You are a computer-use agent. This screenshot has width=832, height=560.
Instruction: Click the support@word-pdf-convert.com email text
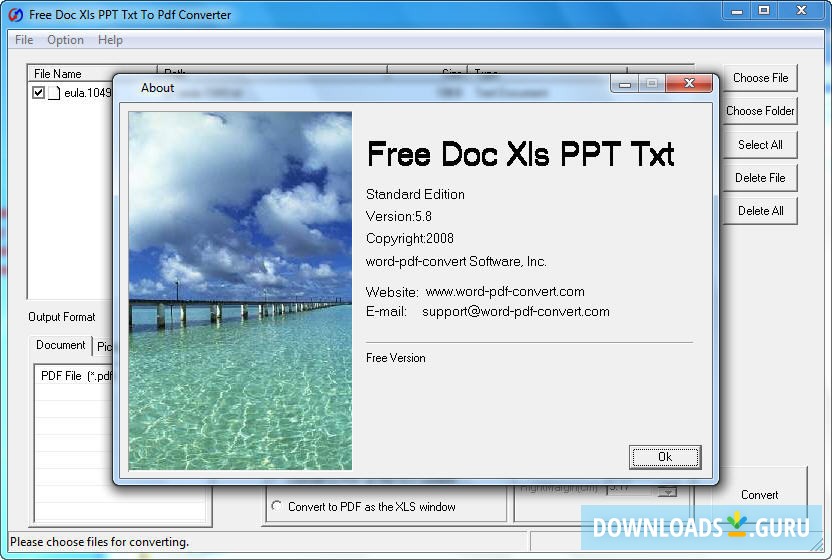[515, 312]
